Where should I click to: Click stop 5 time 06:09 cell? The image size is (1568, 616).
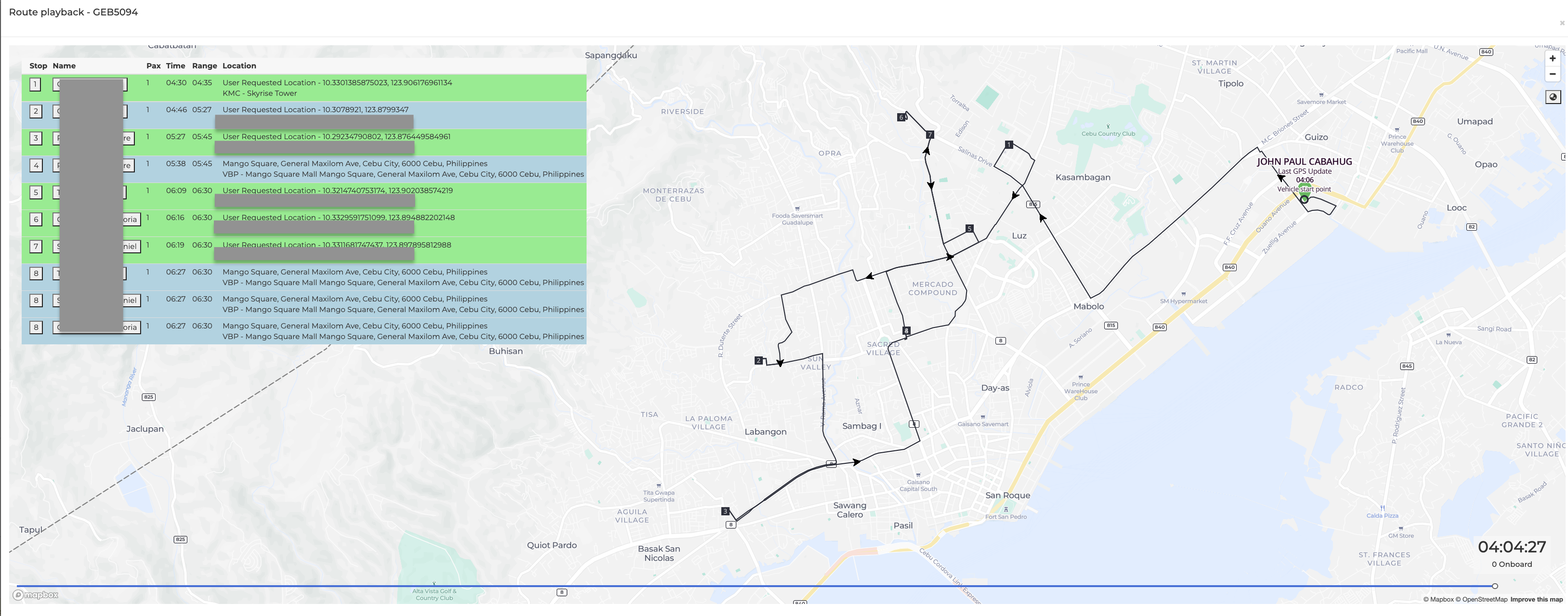point(177,191)
